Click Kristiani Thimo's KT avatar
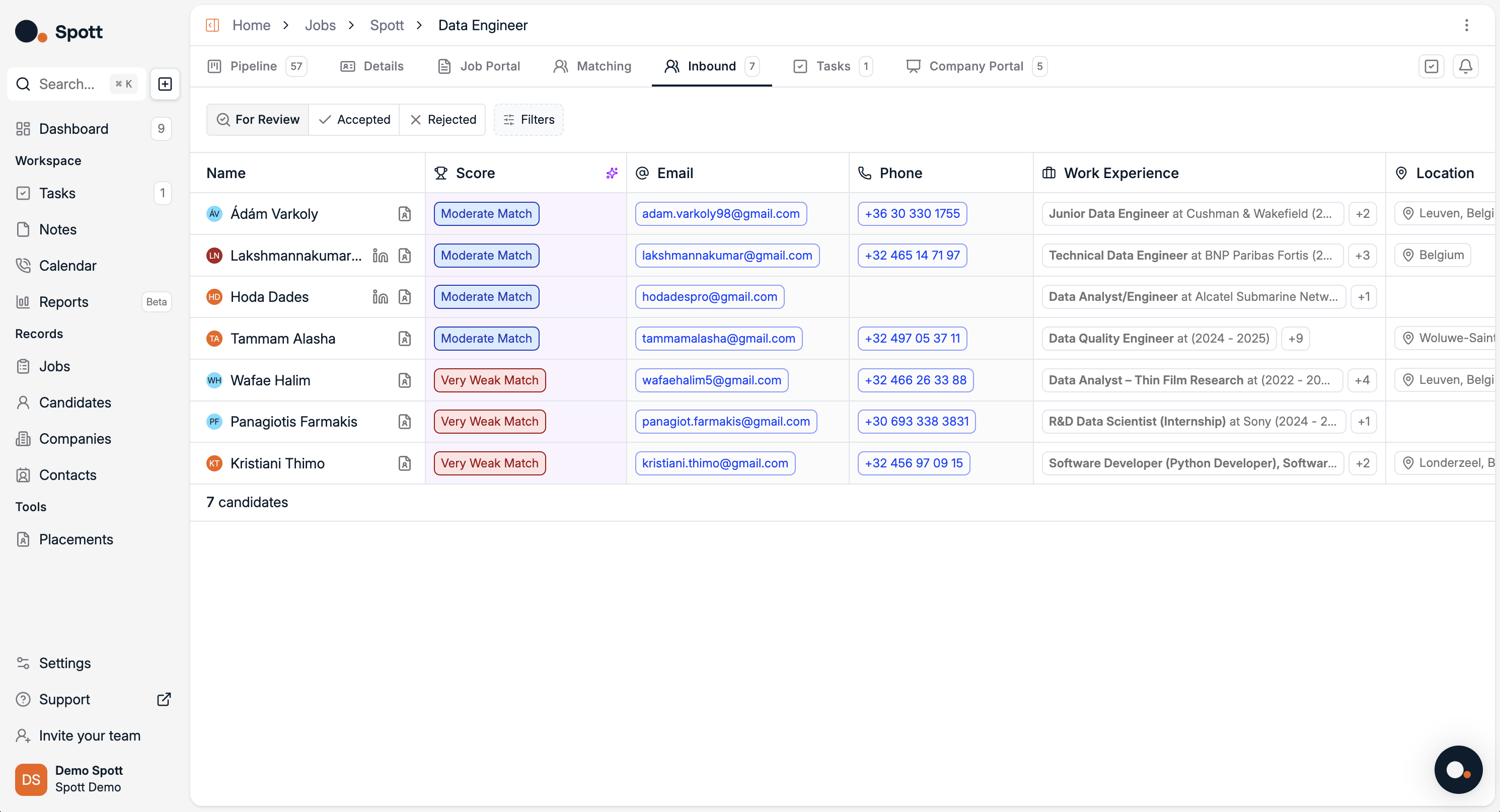The width and height of the screenshot is (1500, 812). point(214,463)
